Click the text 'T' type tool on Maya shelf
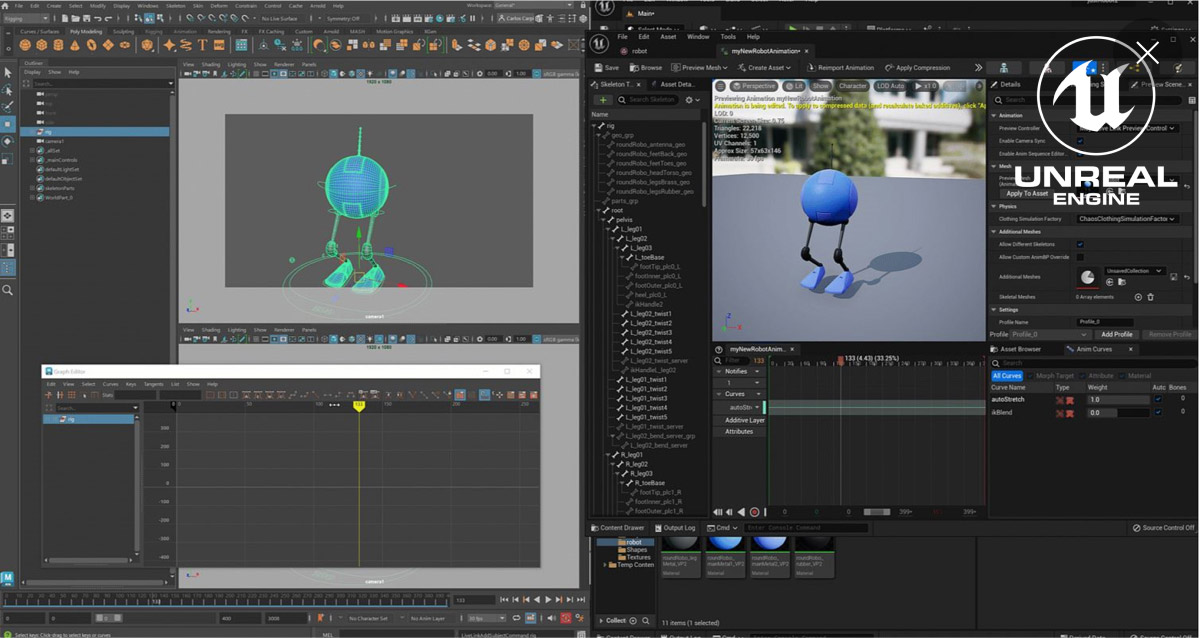Viewport: 1200px width, 638px height. pyautogui.click(x=202, y=45)
